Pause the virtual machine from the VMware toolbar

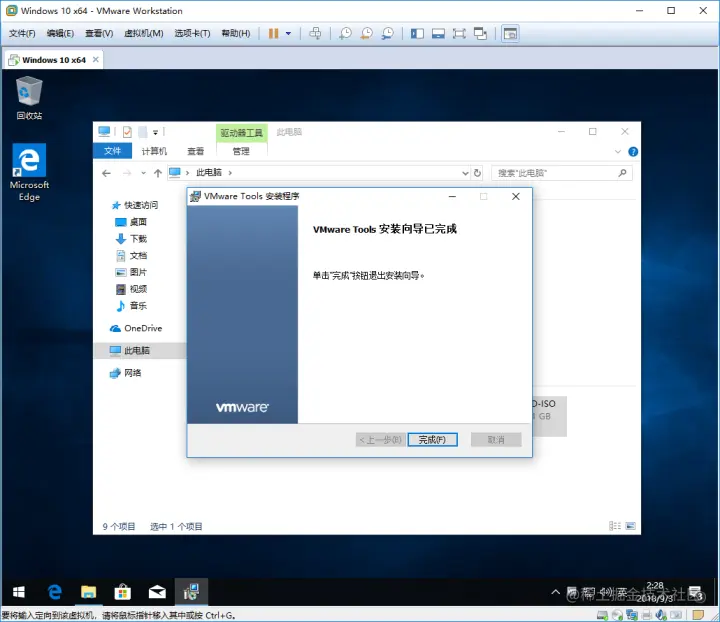coord(273,34)
